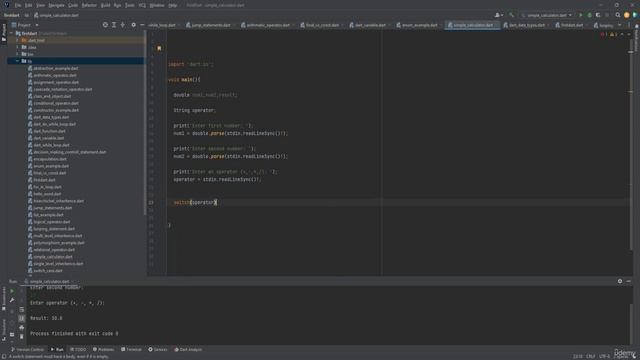640x360 pixels.
Task: Open the Terminal tool window
Action: click(131, 349)
